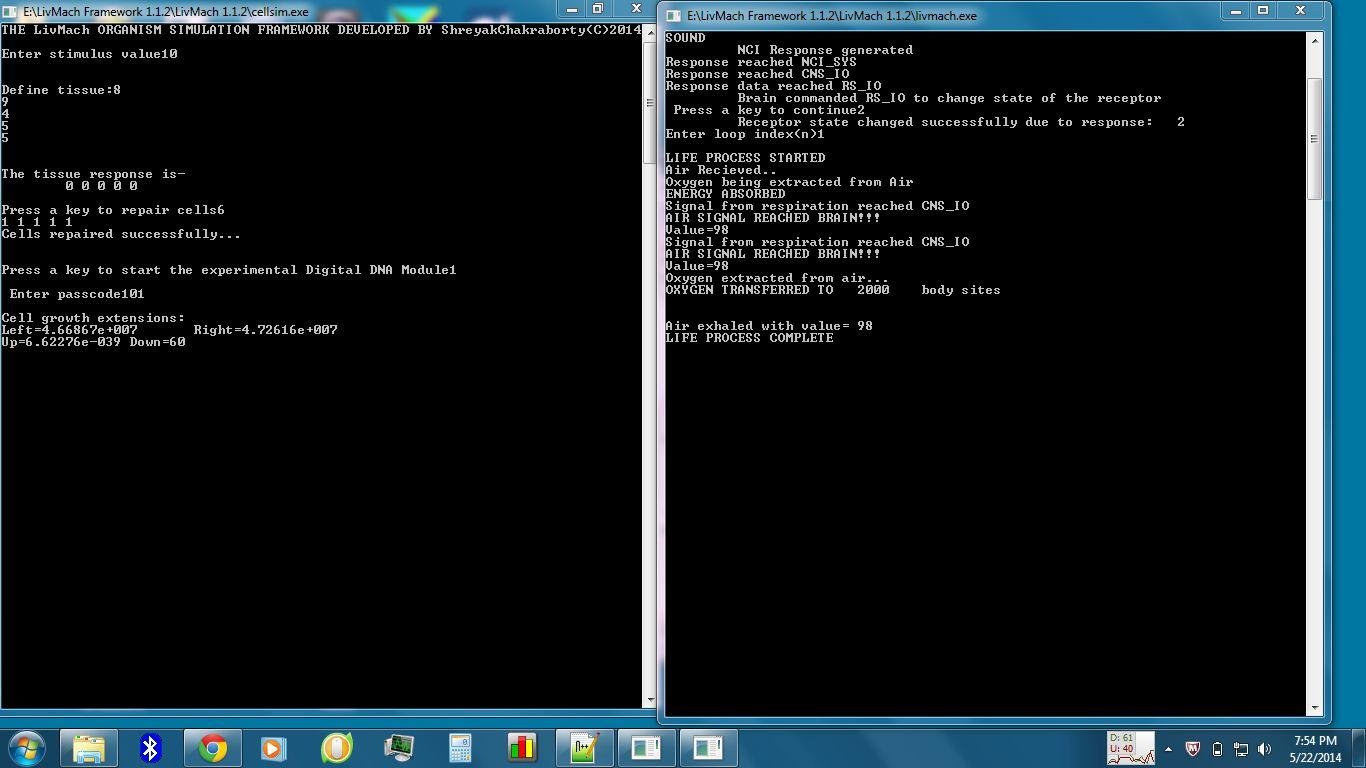
Task: Open the livmach.exe window system menu icon
Action: click(673, 15)
